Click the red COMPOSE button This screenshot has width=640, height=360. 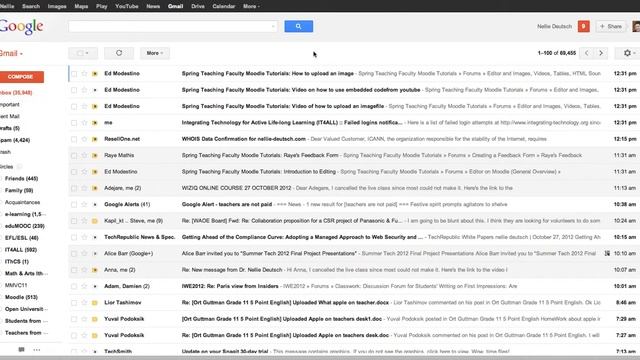(x=21, y=77)
